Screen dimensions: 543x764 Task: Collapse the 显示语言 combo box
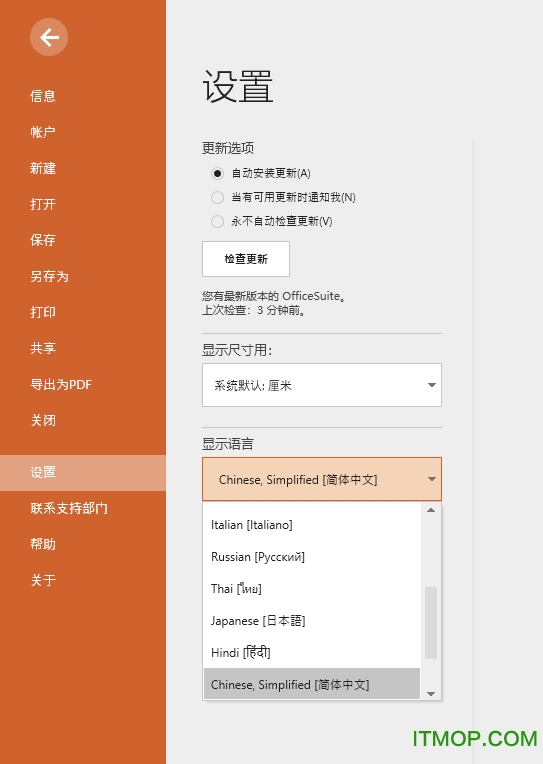322,479
